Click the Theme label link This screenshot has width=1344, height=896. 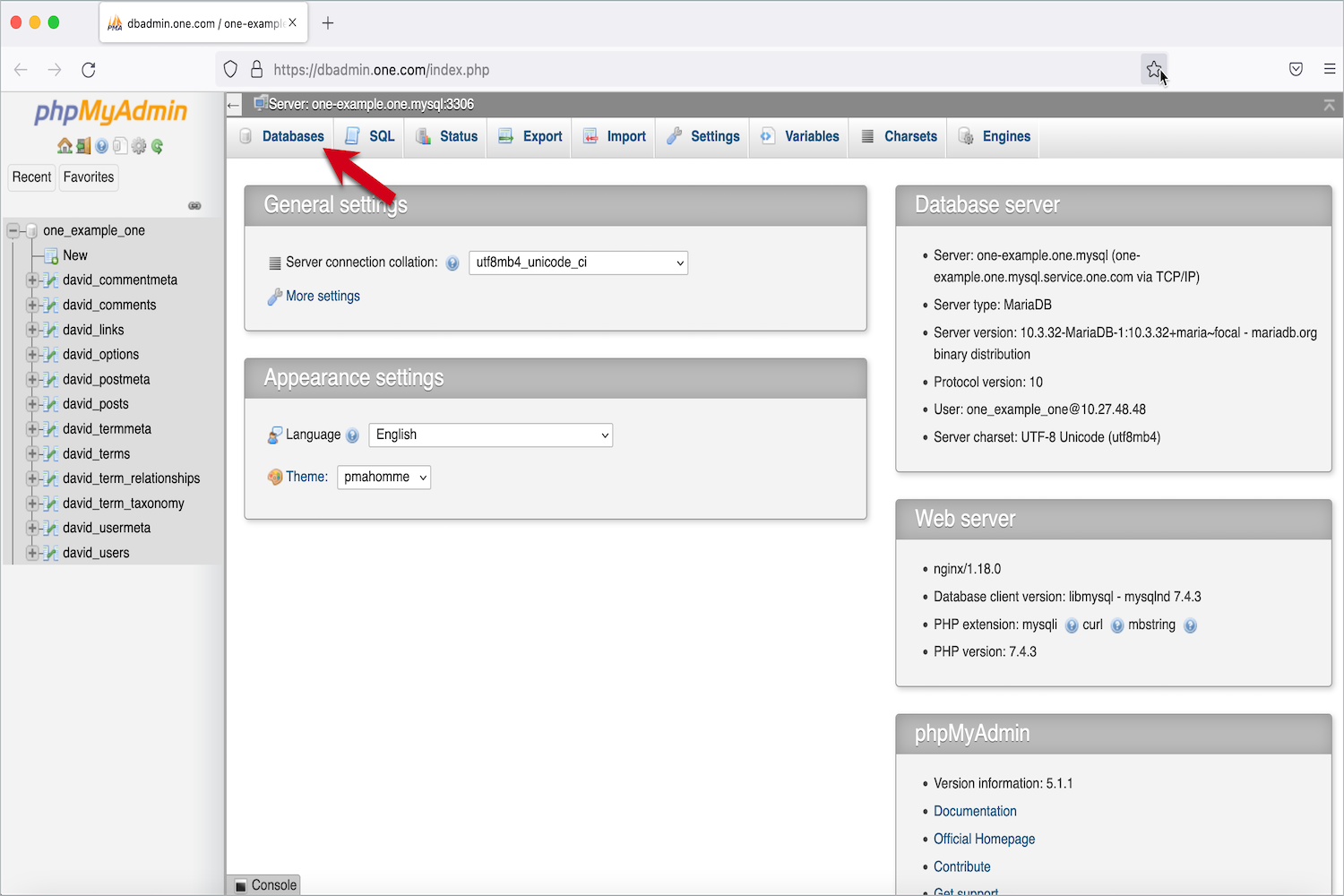306,477
